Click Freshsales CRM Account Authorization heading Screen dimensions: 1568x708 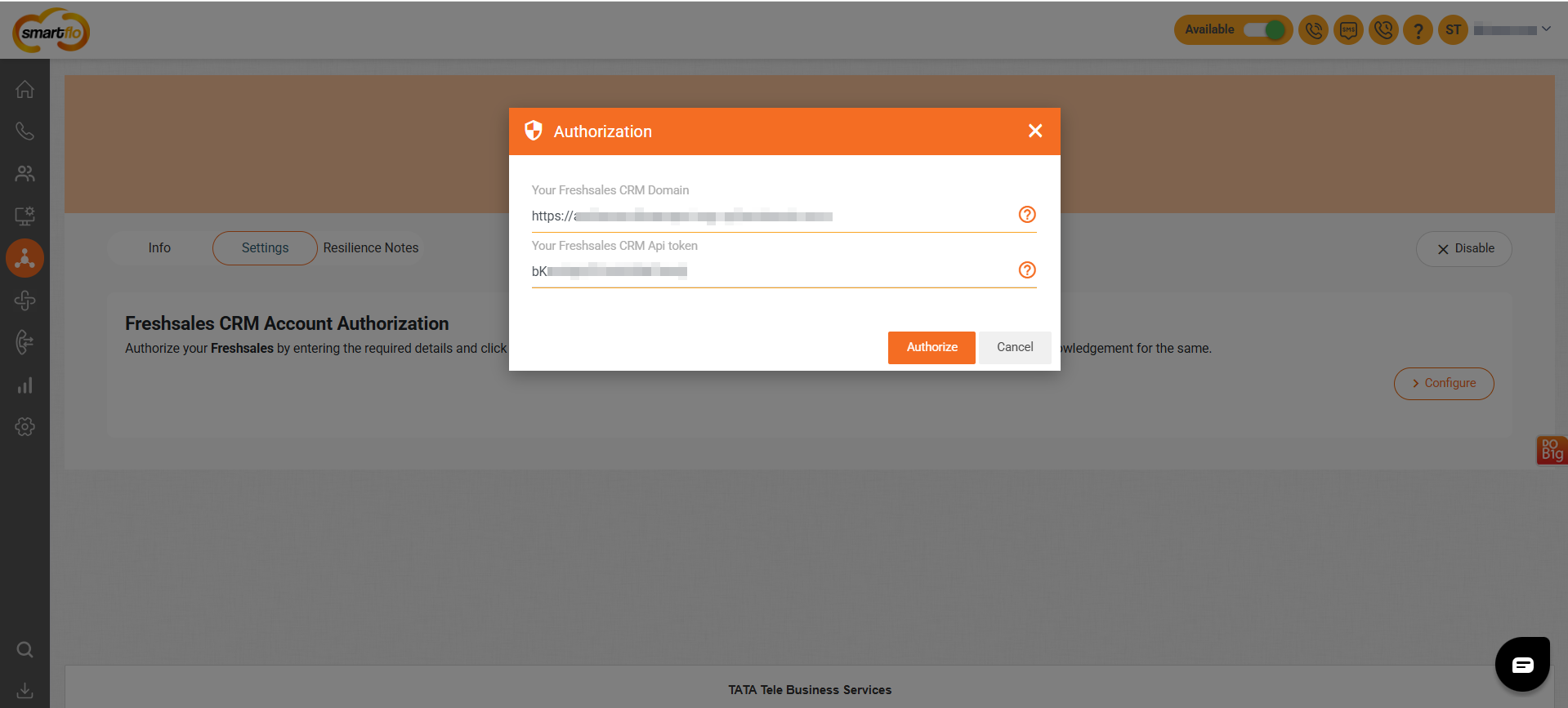point(287,323)
